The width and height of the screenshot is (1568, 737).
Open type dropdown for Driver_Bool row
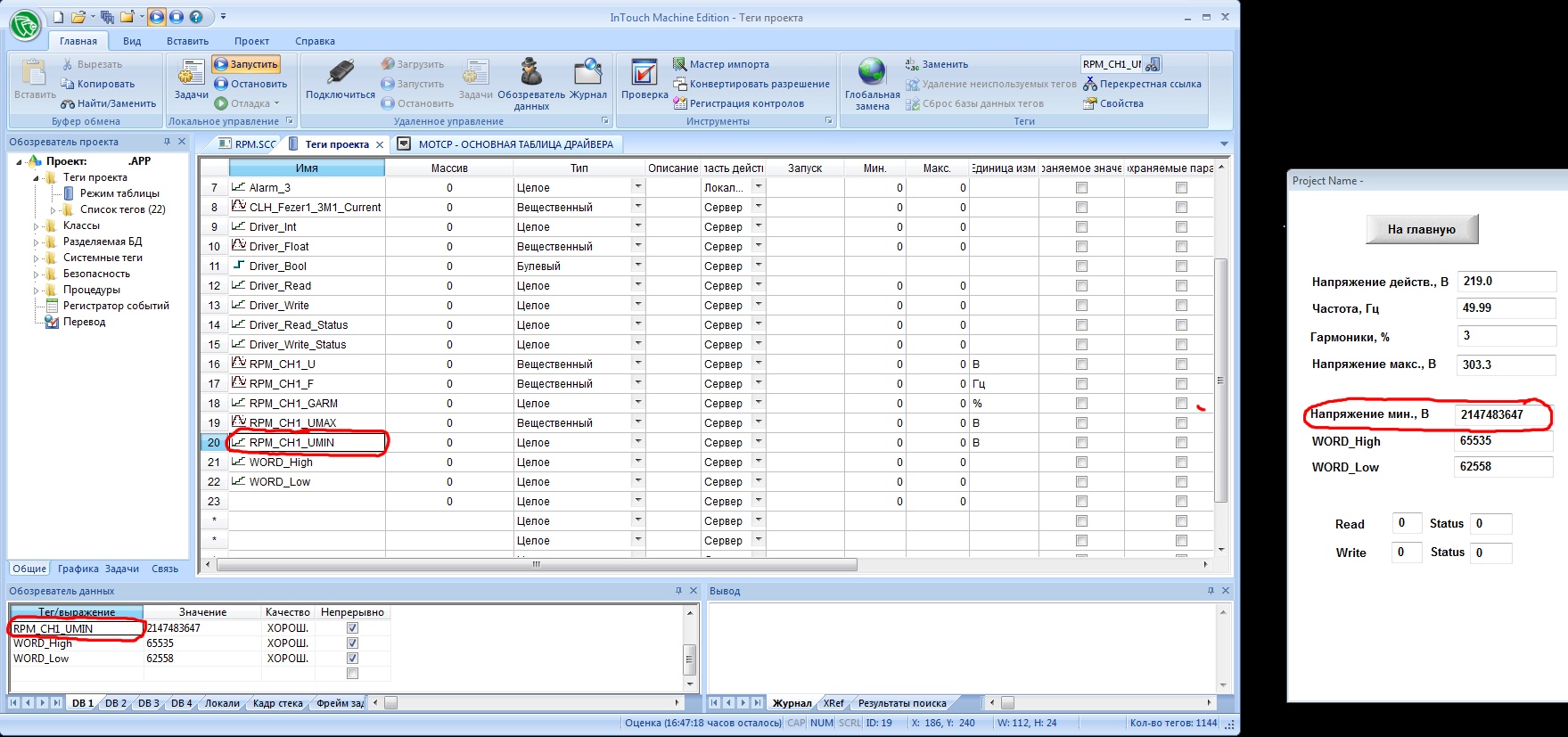pos(637,266)
